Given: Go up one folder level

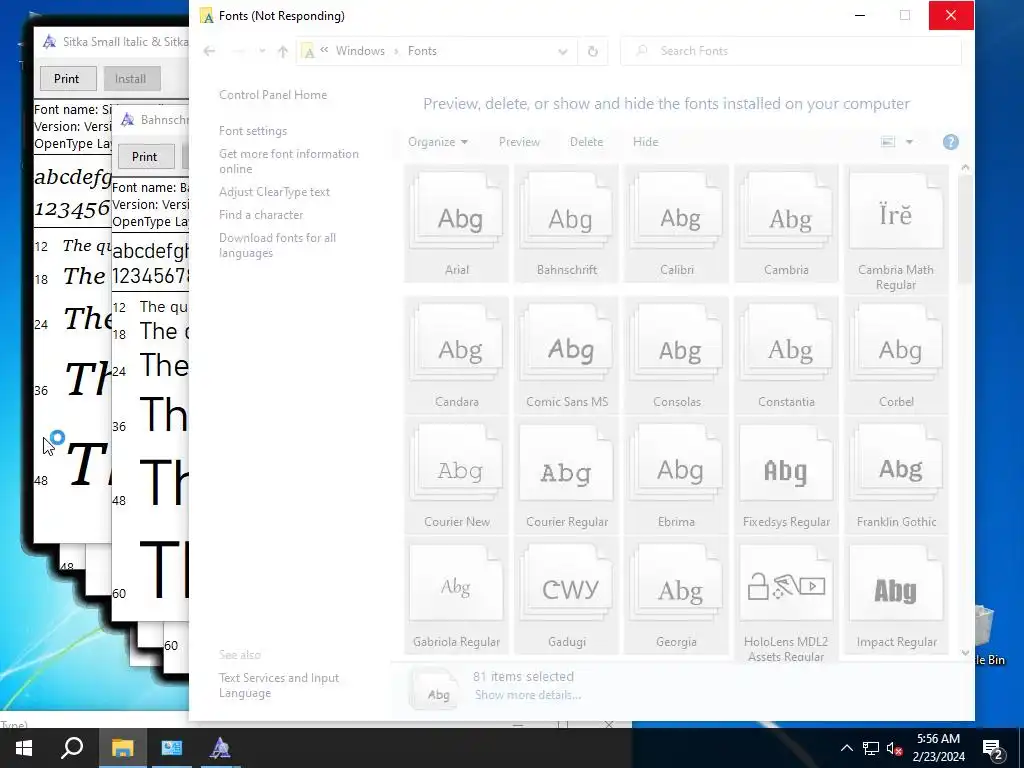Looking at the screenshot, I should point(282,51).
